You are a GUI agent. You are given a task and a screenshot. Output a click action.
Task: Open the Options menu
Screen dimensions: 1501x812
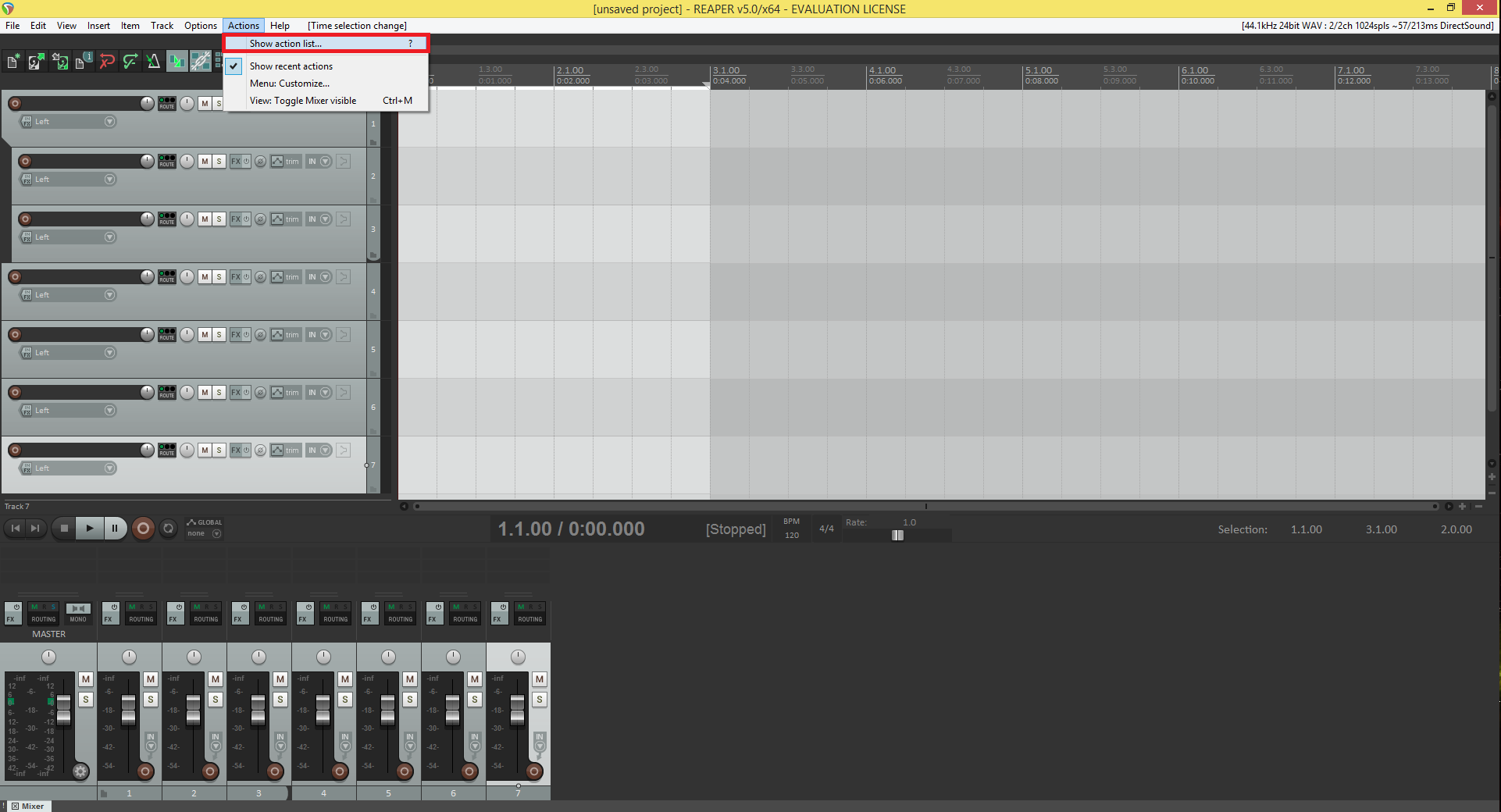coord(200,26)
